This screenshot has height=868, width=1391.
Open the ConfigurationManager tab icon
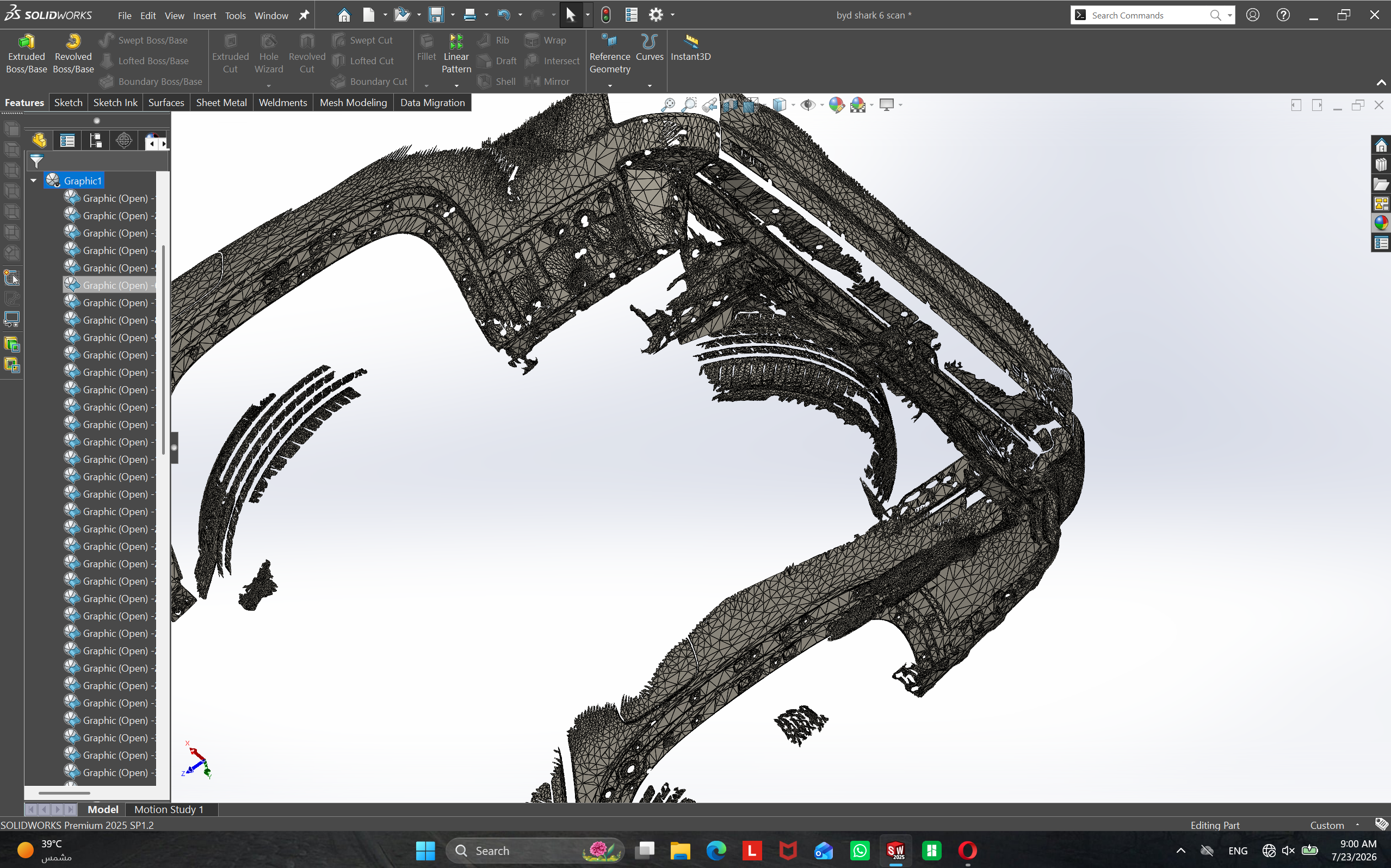pos(95,141)
